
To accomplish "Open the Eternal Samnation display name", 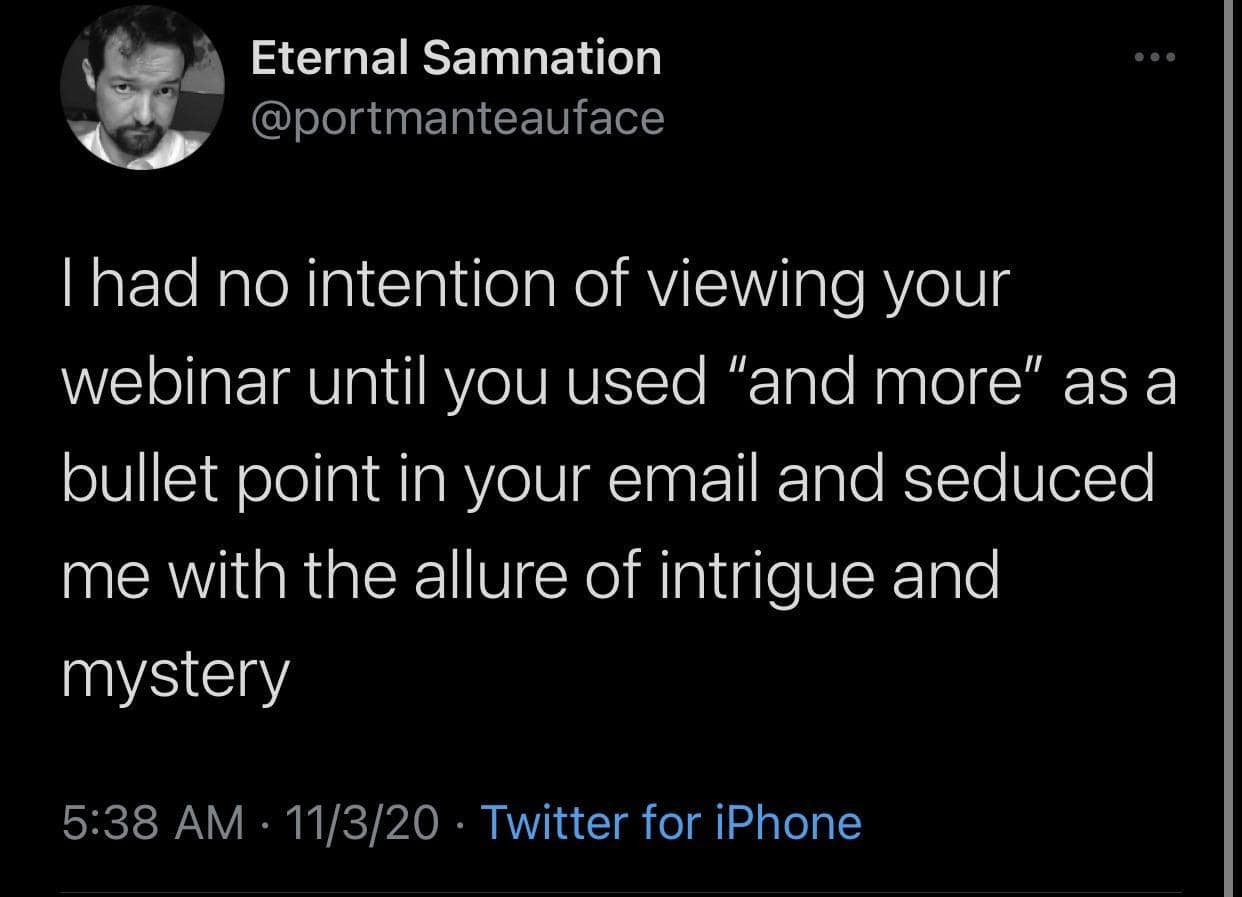I will pos(456,59).
